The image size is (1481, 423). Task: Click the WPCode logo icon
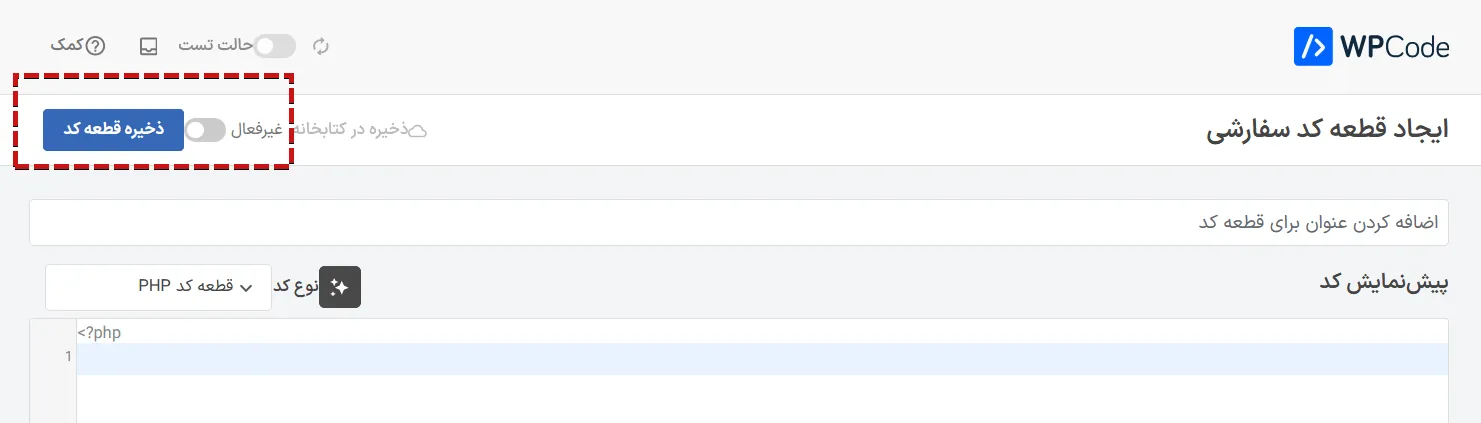pos(1313,46)
